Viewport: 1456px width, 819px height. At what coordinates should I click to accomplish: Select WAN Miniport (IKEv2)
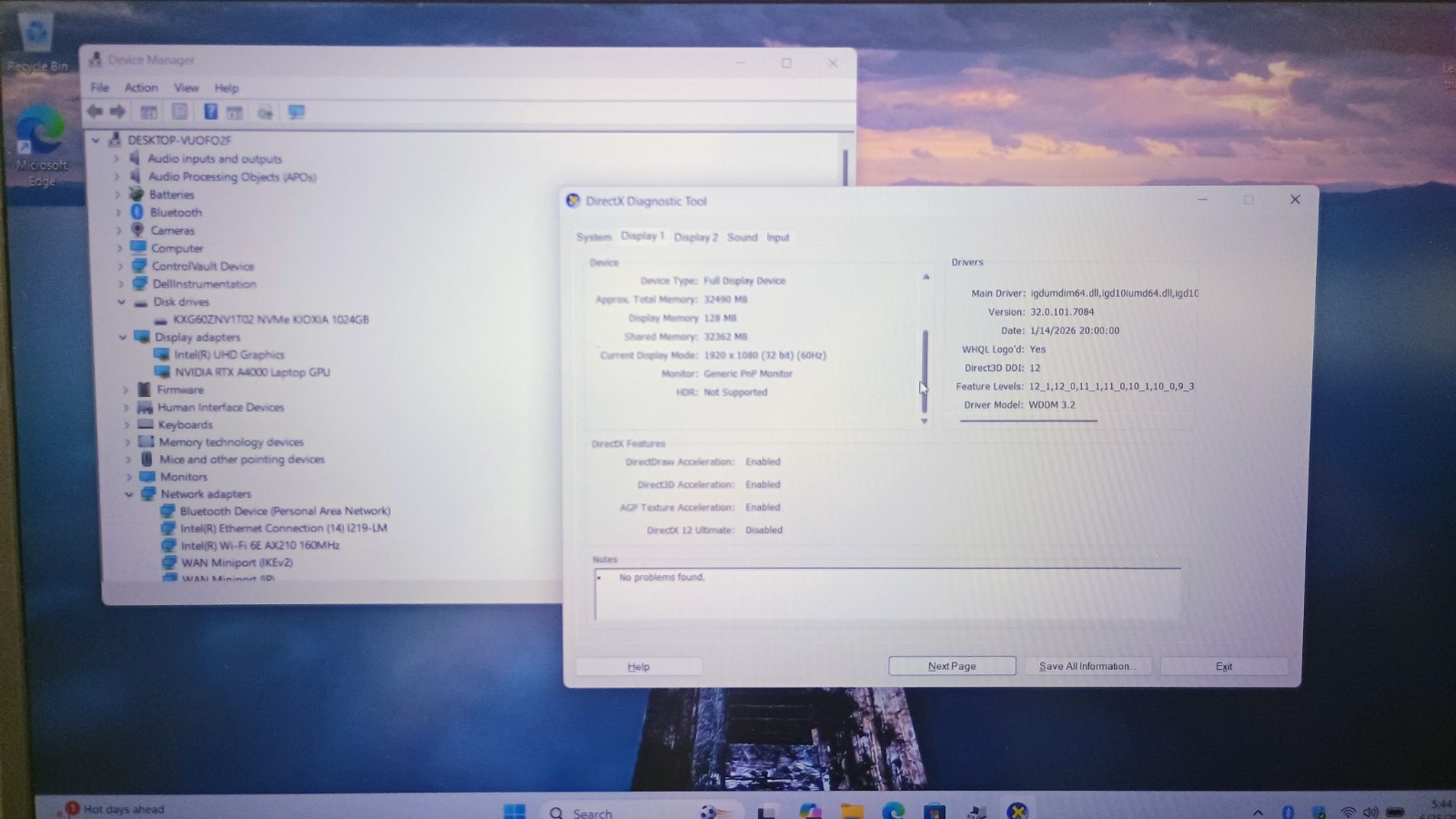237,562
